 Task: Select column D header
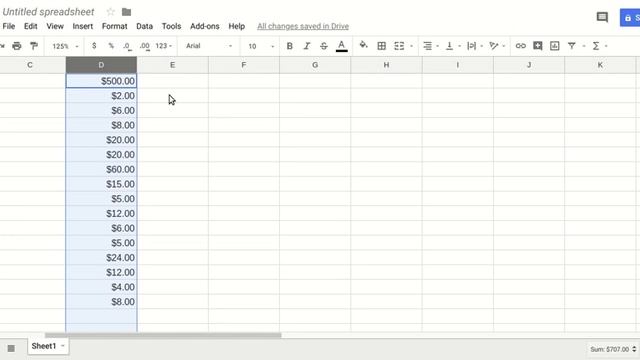coord(101,65)
